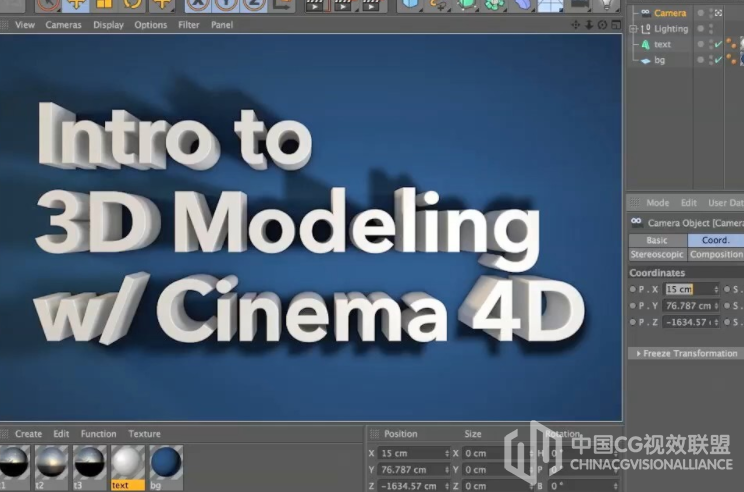This screenshot has width=744, height=492.
Task: Disable text object green checkmark
Action: 718,45
